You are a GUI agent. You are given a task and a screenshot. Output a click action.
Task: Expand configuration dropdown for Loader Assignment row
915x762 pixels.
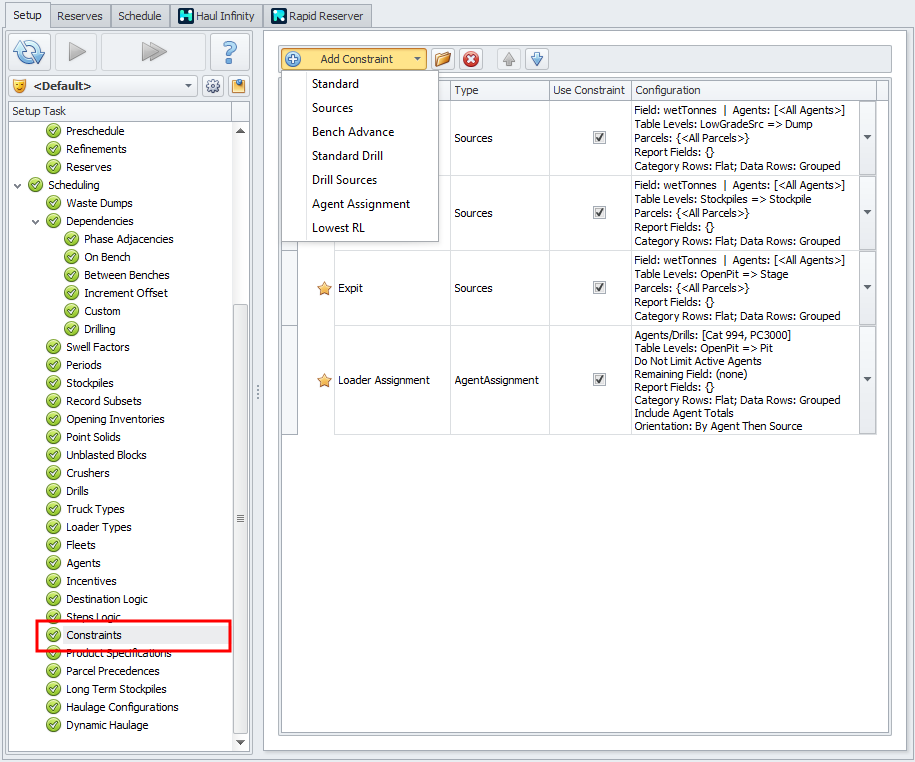[x=867, y=380]
